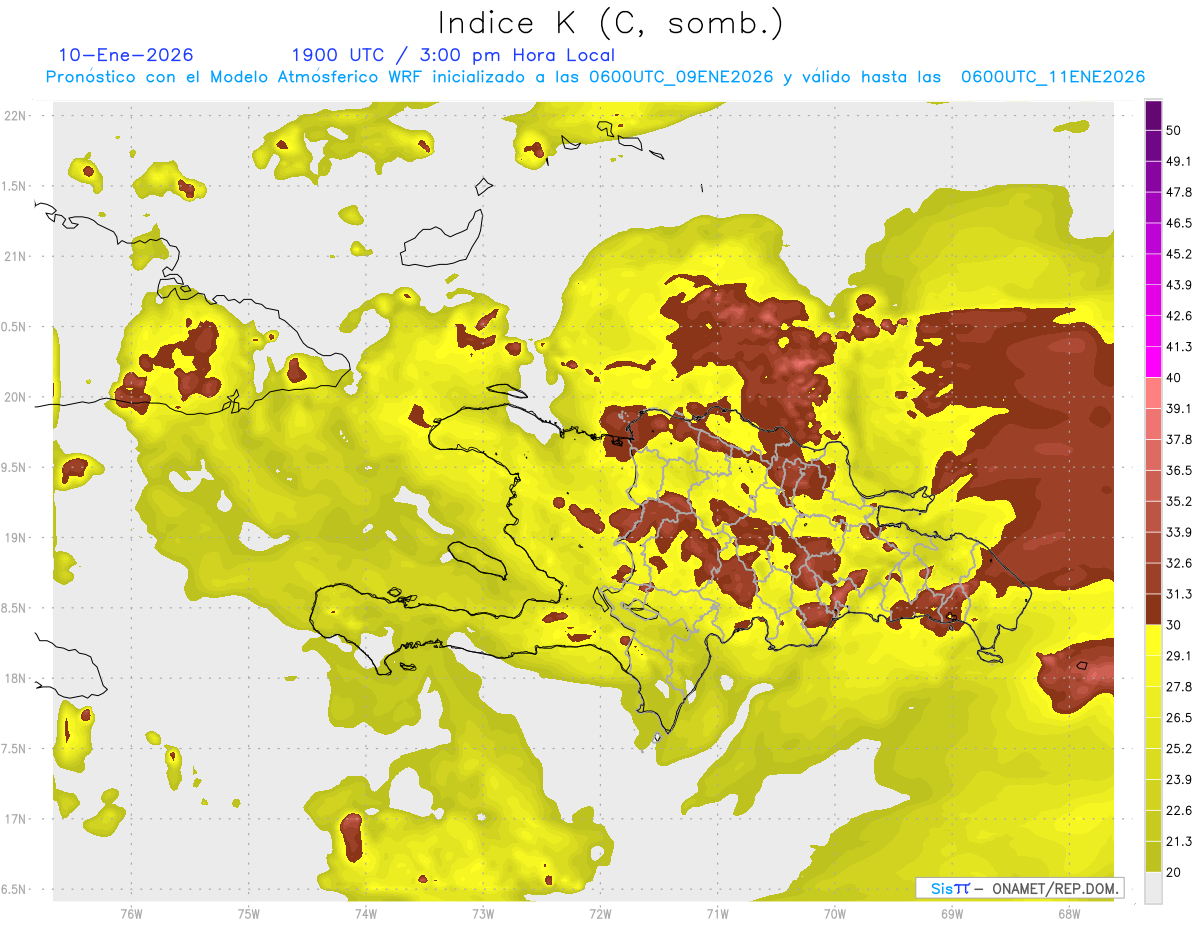Click the dark purple swatch above 50

(x=1154, y=115)
